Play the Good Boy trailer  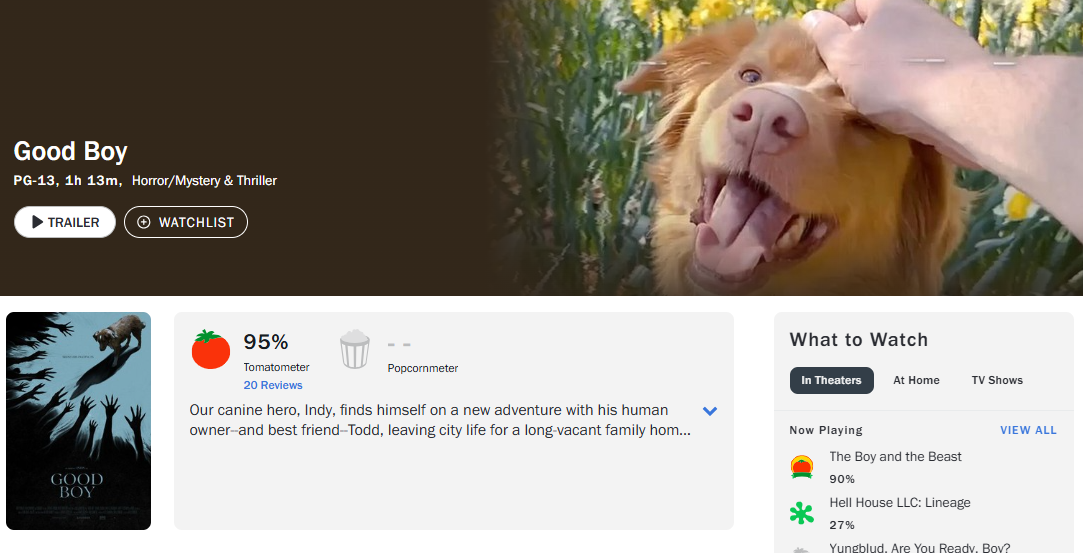65,222
